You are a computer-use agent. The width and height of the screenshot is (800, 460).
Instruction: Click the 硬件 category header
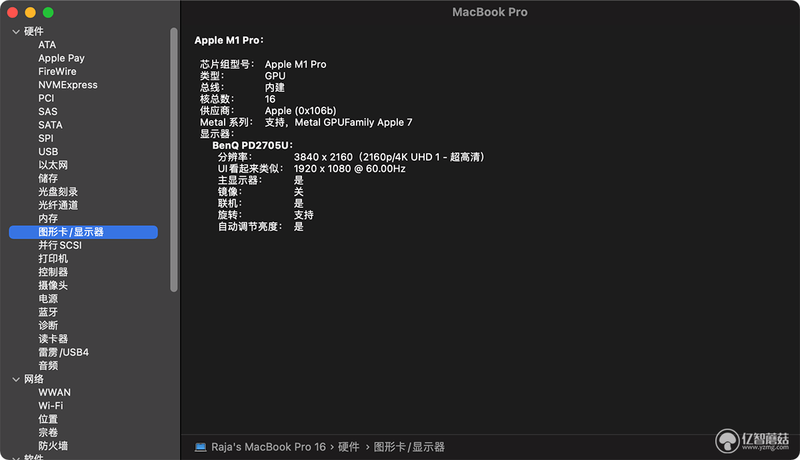[34, 32]
